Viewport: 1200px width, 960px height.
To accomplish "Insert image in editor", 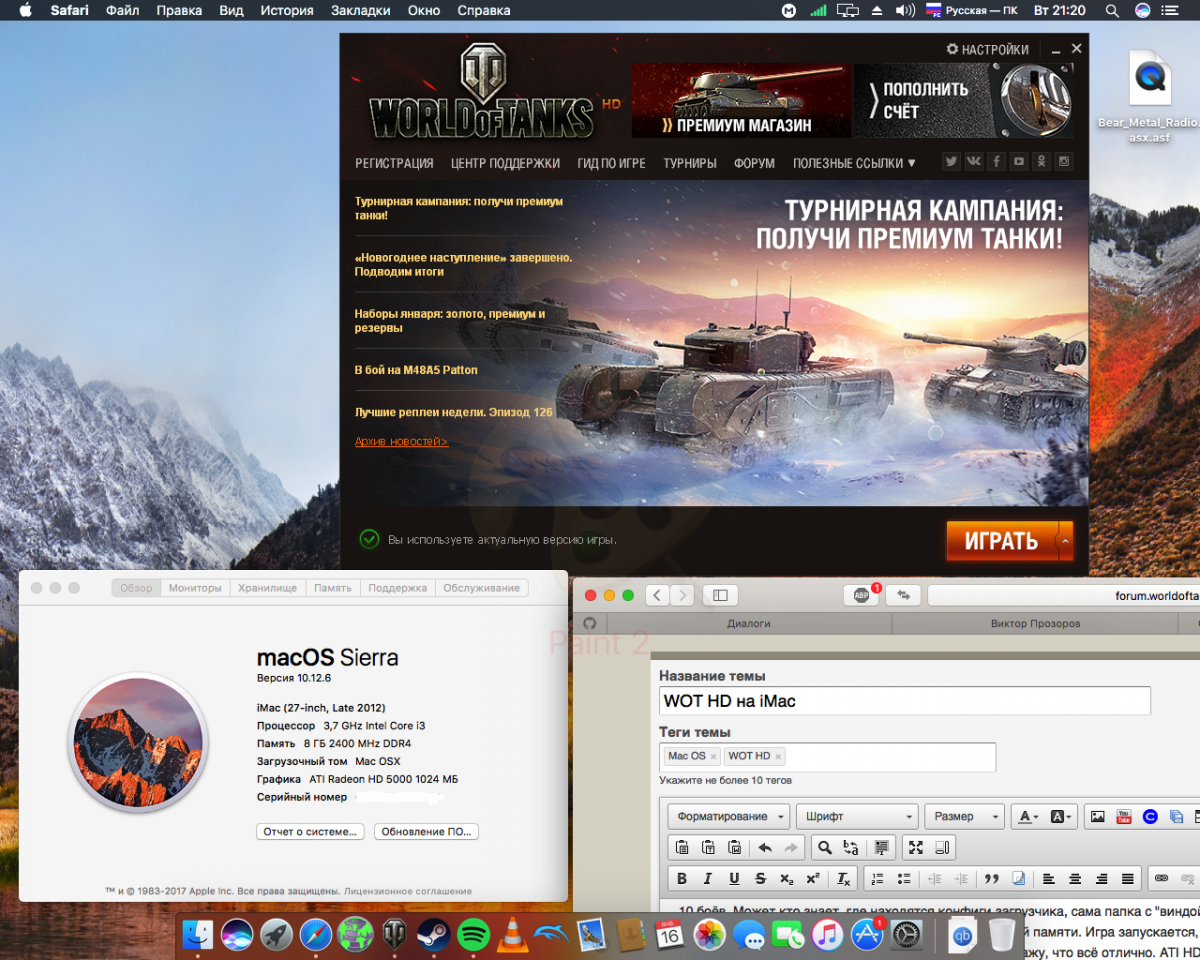I will [x=1098, y=816].
